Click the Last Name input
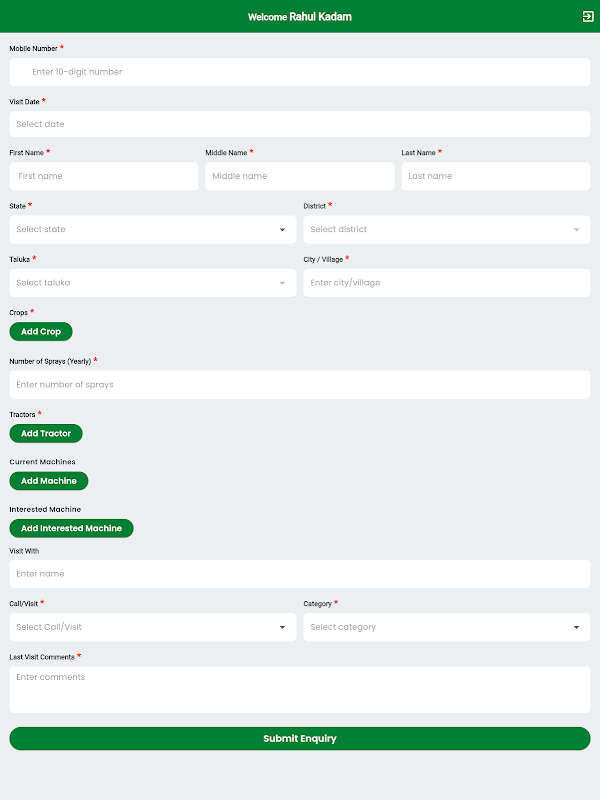Viewport: 600px width, 800px height. (496, 176)
